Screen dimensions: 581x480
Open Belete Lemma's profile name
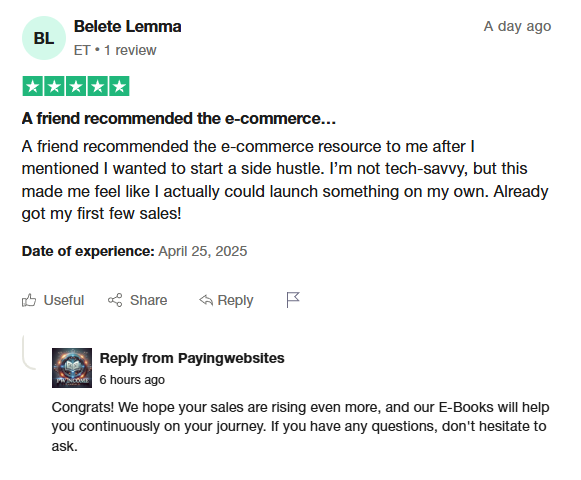tap(127, 27)
